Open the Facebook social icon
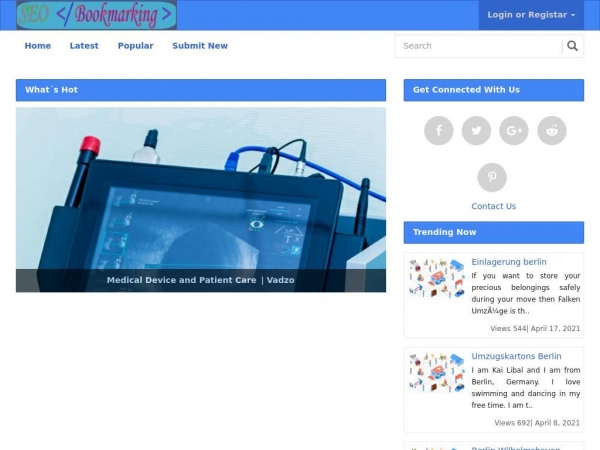This screenshot has height=450, width=600. coord(439,130)
